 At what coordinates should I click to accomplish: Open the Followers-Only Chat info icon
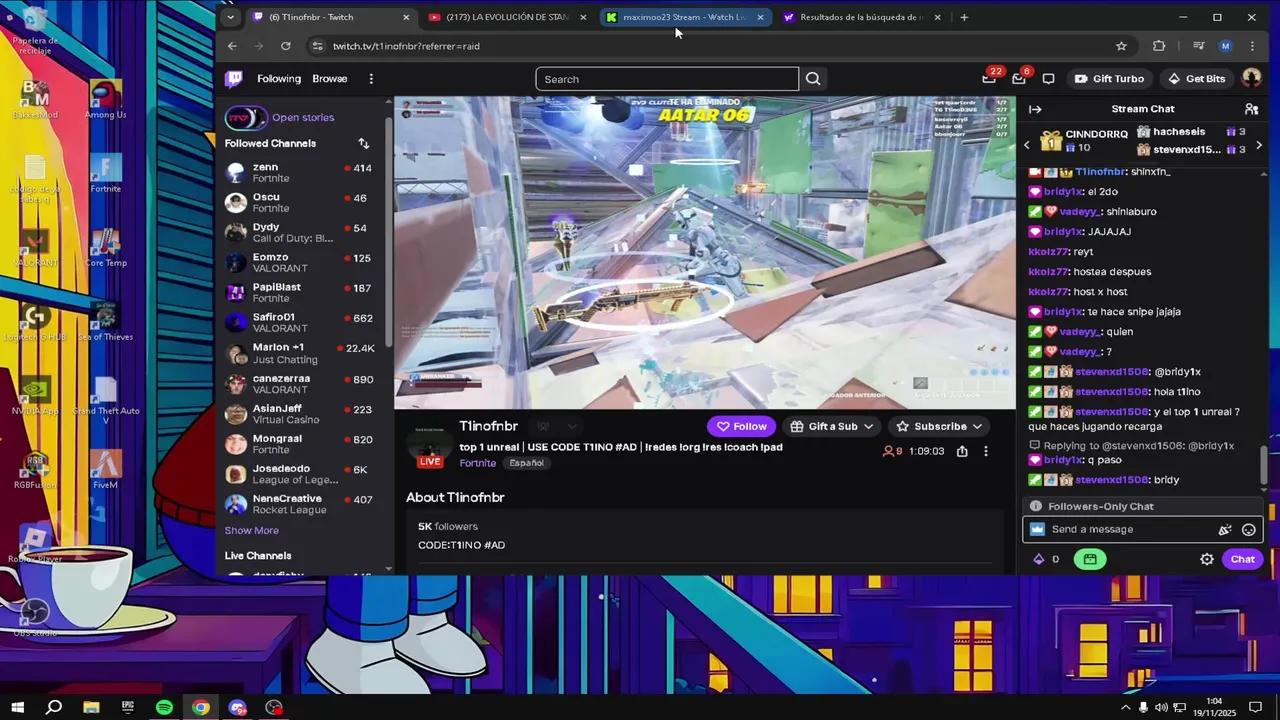point(1036,507)
